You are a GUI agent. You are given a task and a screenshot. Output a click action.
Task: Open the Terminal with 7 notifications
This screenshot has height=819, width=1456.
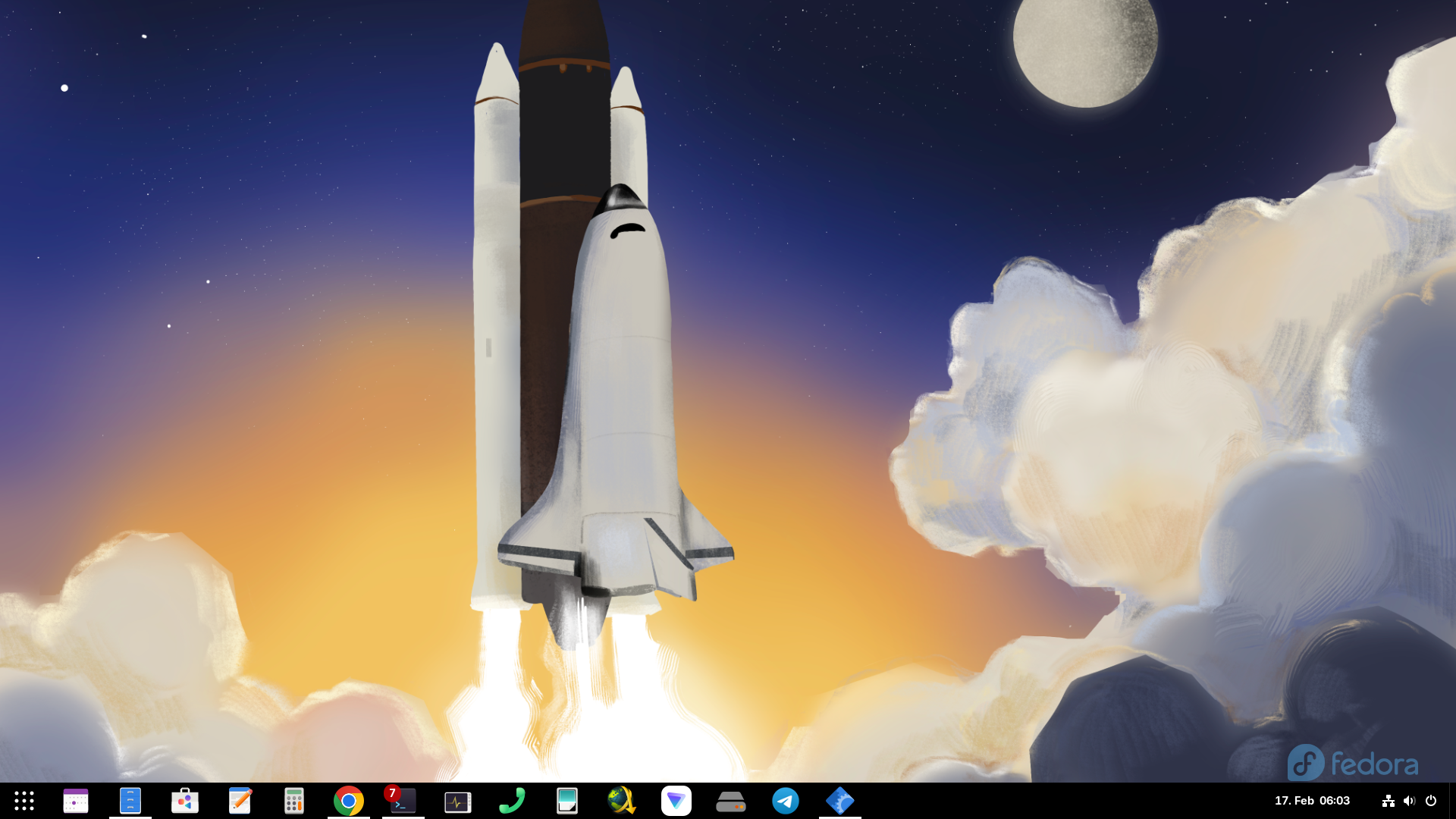[x=403, y=801]
